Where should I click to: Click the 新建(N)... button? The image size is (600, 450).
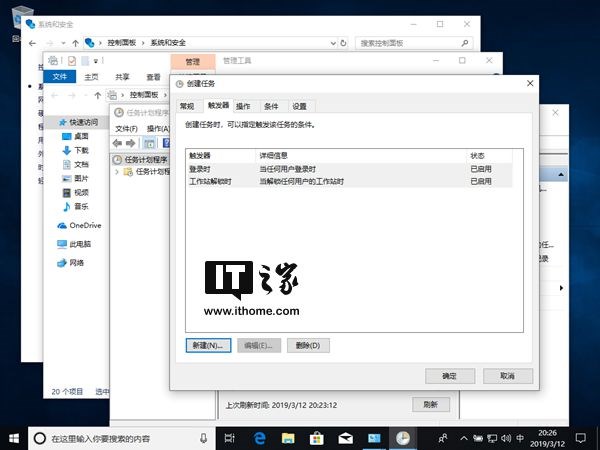click(x=208, y=345)
